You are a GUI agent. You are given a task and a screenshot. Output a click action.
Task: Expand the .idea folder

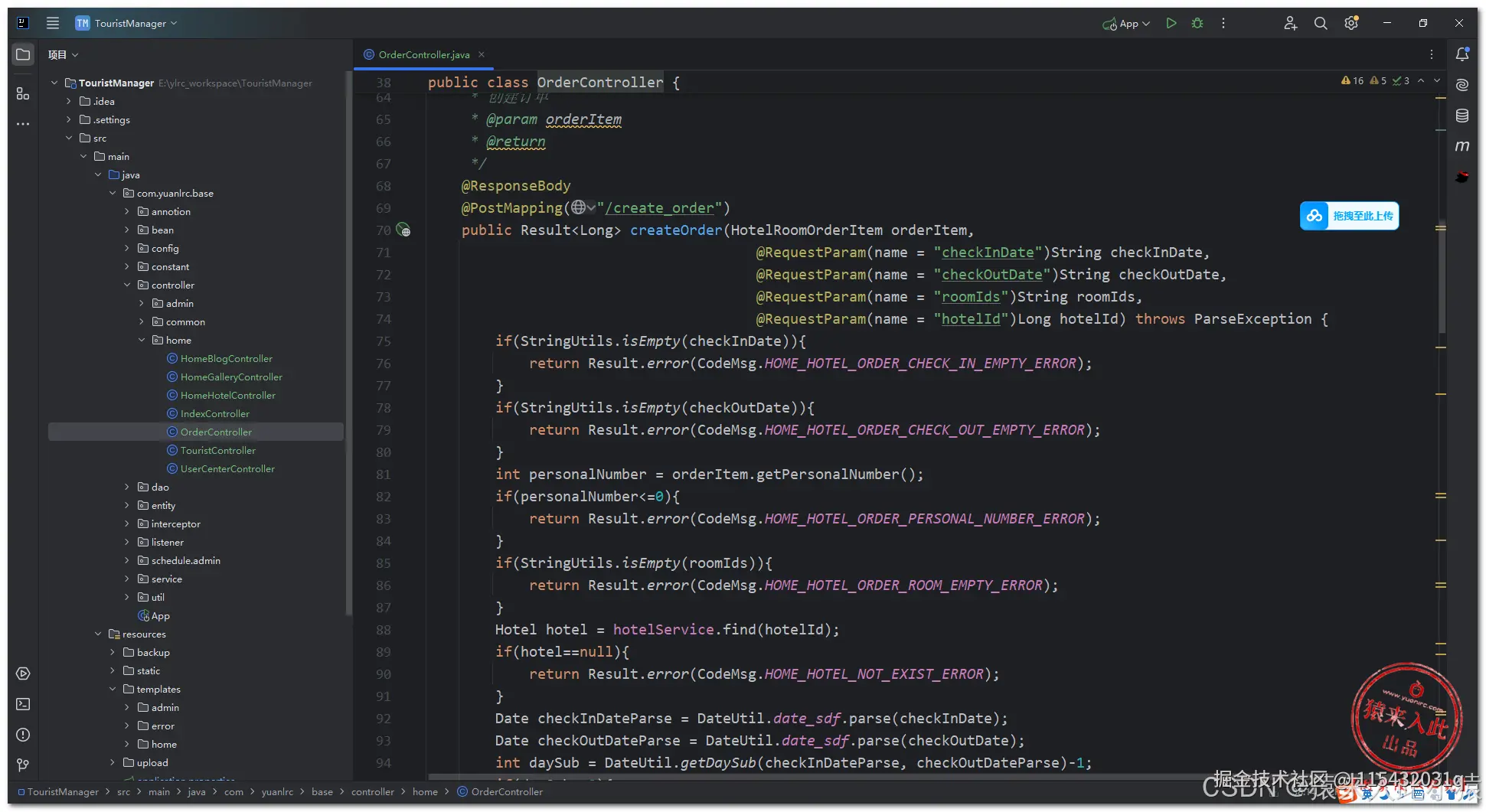[x=69, y=101]
